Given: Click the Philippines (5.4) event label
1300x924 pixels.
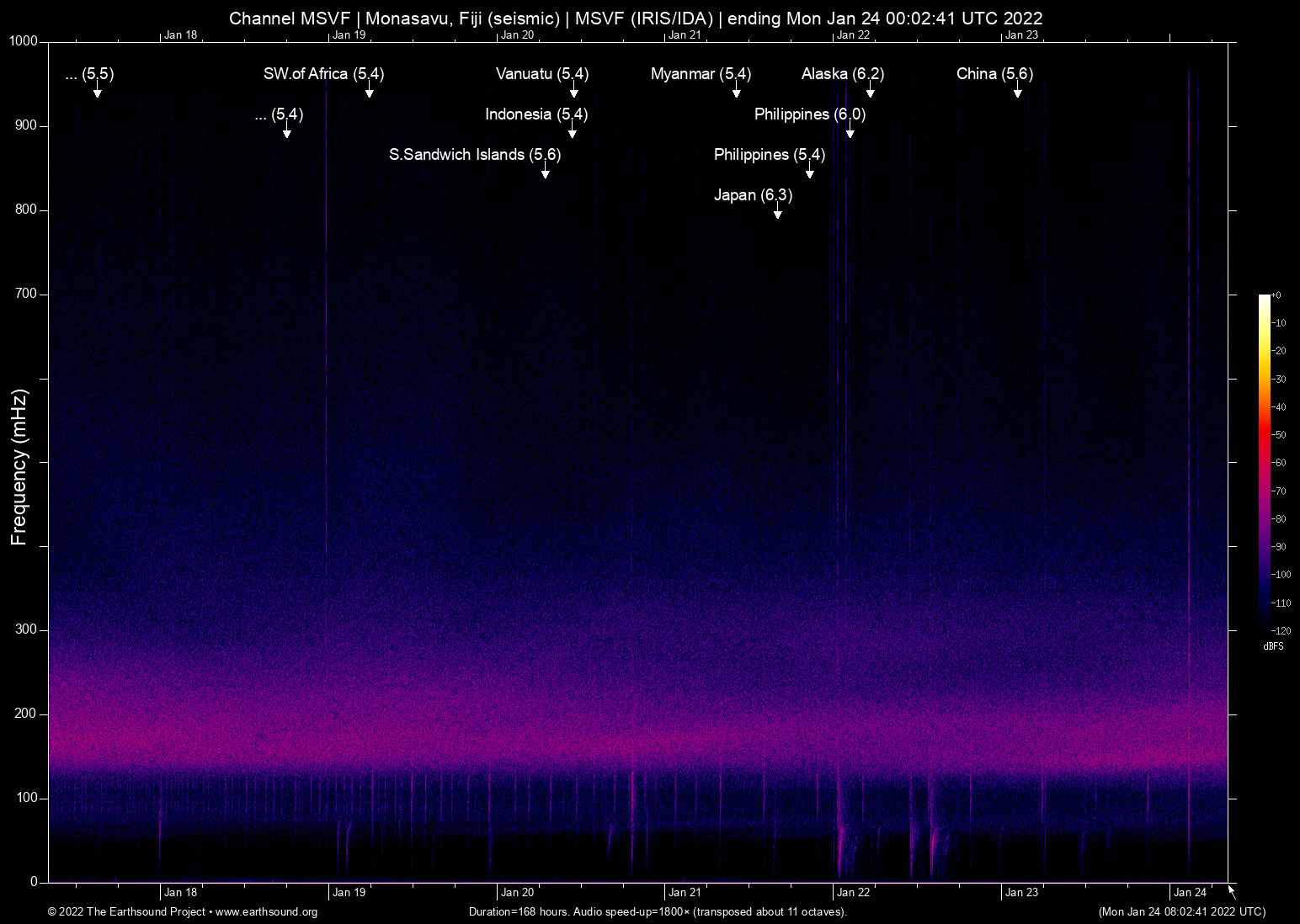Looking at the screenshot, I should tap(769, 155).
